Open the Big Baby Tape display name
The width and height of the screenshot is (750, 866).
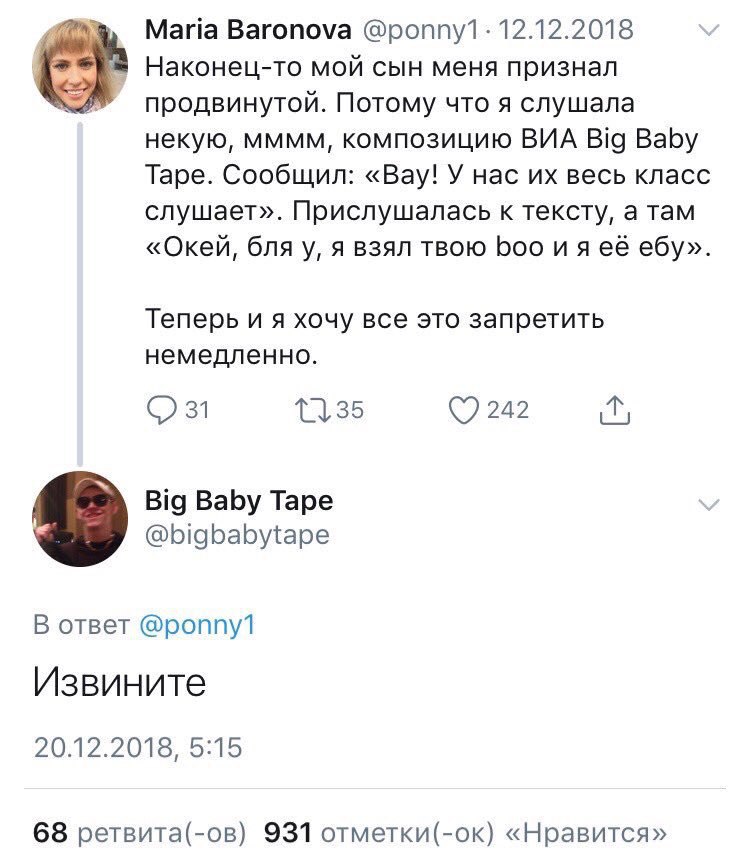click(x=239, y=501)
